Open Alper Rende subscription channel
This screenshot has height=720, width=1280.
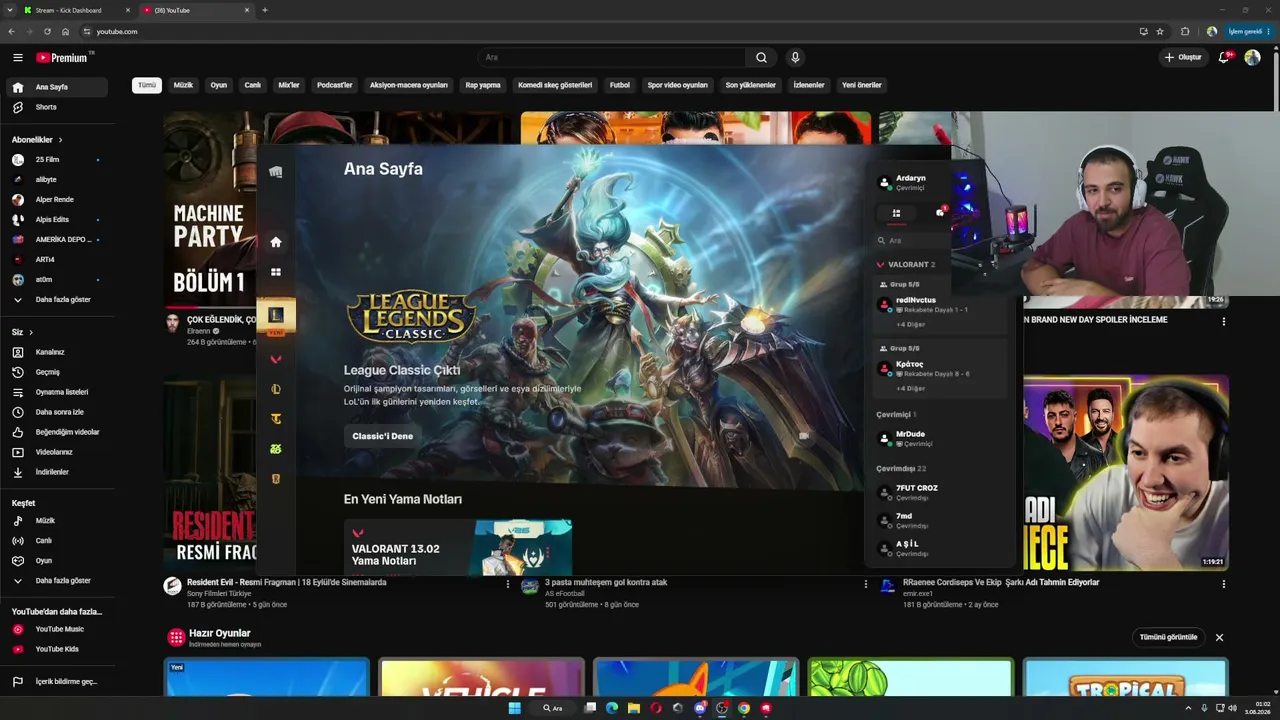click(57, 199)
